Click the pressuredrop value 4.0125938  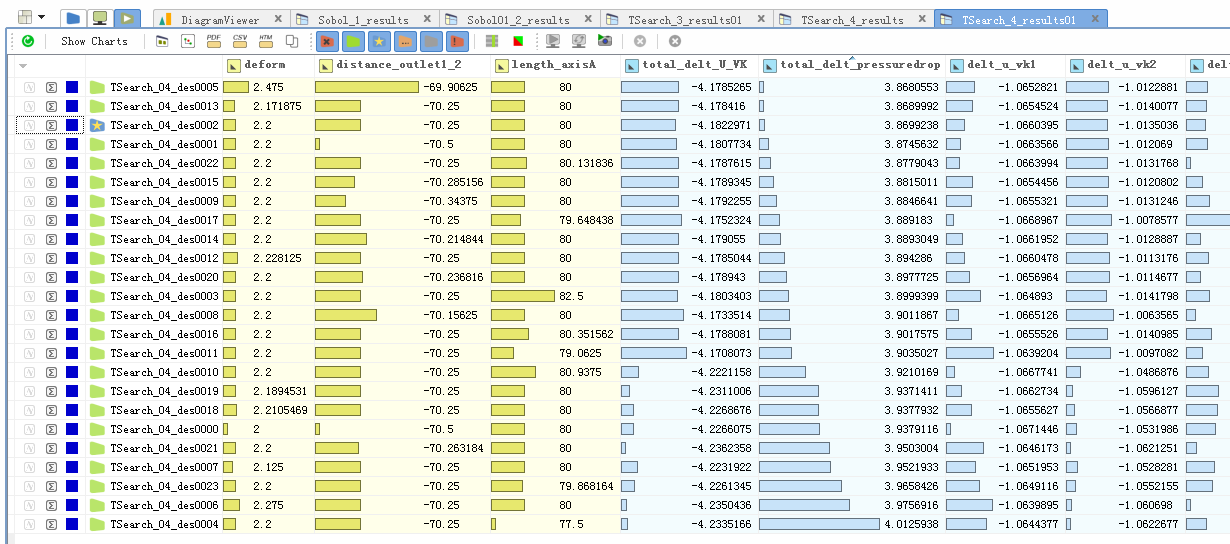[x=911, y=524]
